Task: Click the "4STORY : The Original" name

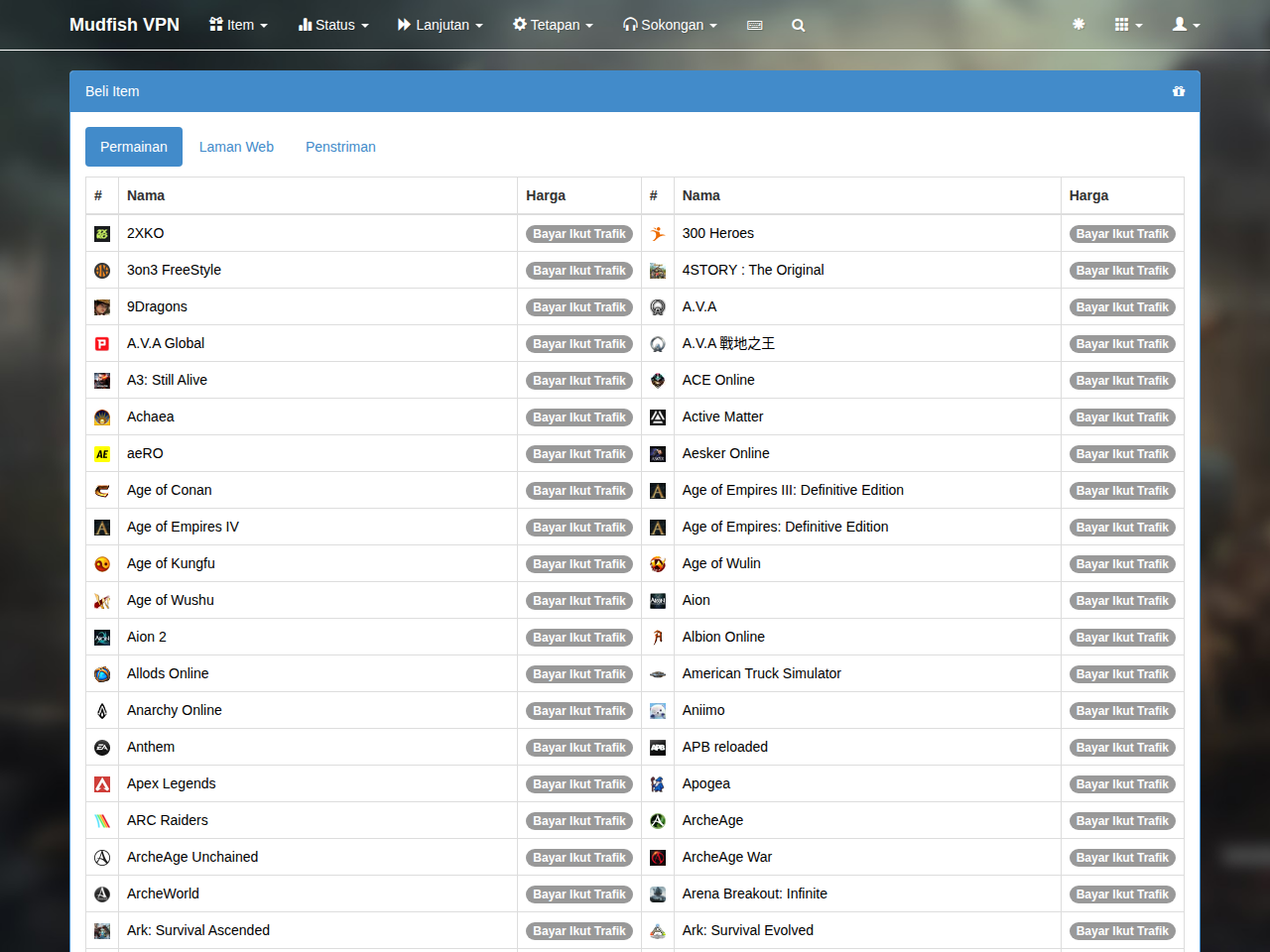Action: coord(753,270)
